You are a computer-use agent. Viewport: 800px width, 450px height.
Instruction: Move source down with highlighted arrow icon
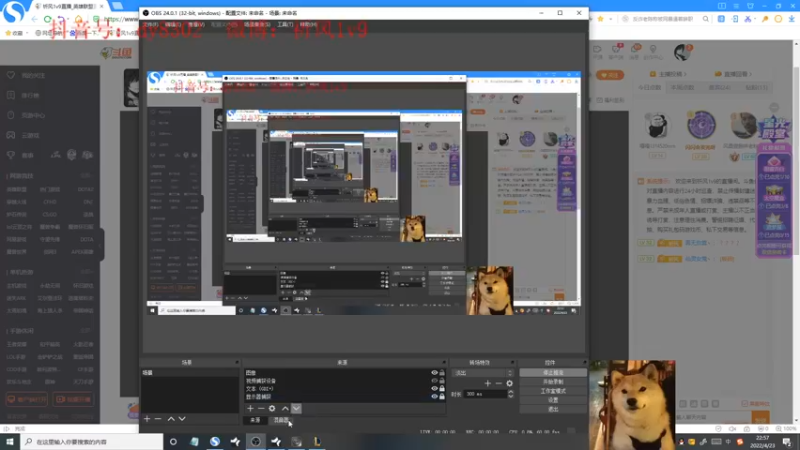[296, 408]
